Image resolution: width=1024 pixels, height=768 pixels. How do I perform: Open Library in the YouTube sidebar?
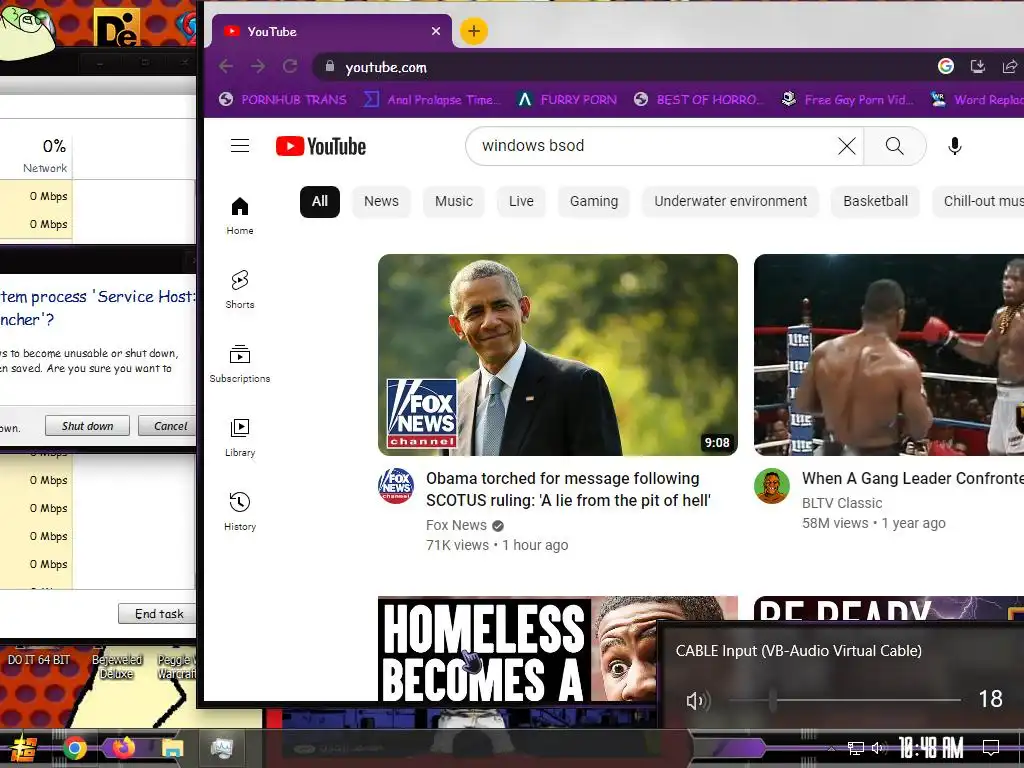[240, 438]
